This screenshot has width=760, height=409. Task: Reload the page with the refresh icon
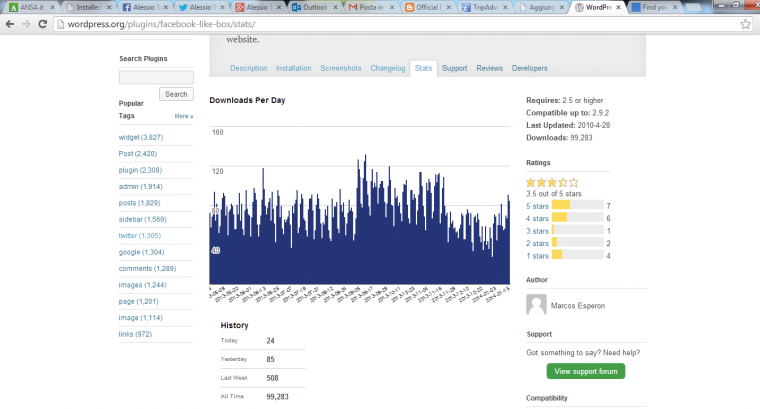coord(43,24)
